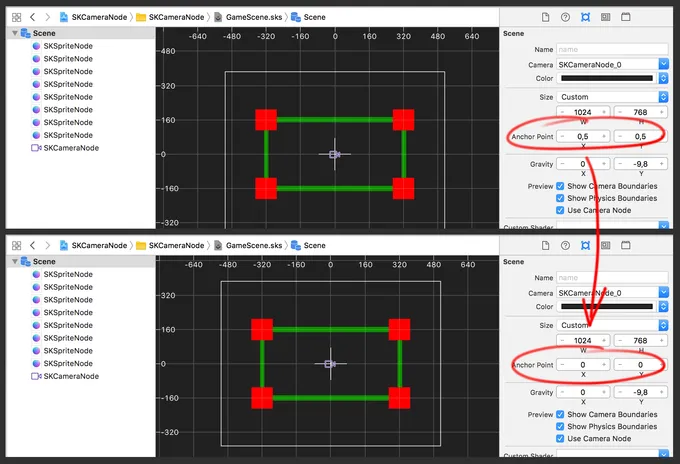The height and width of the screenshot is (464, 680).
Task: Open Size Custom dropdown in upper window
Action: pos(664,97)
